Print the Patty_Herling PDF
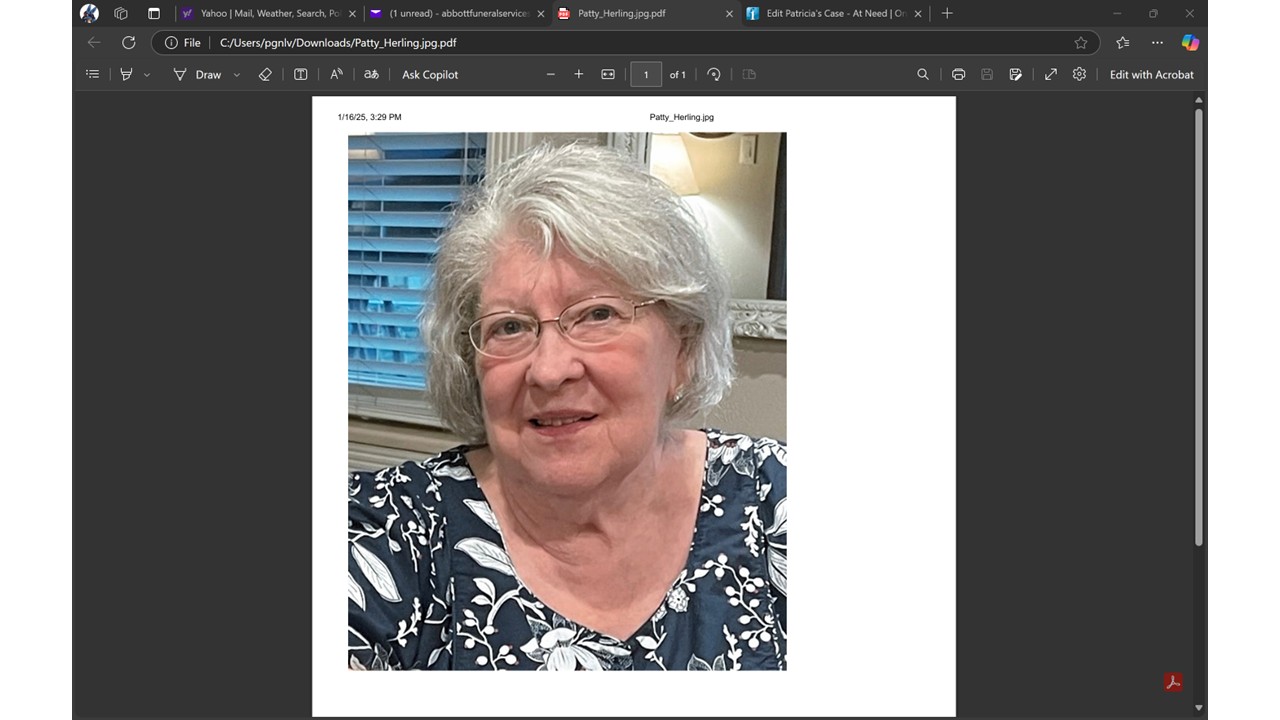Viewport: 1280px width, 720px height. [958, 74]
